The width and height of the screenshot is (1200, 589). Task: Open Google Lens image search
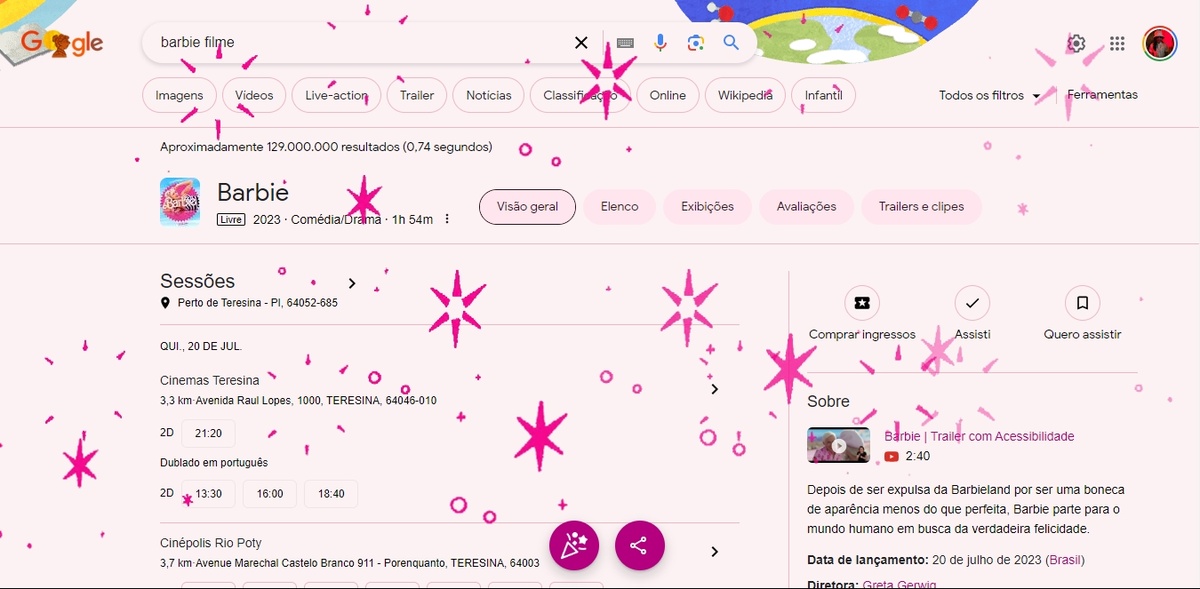(696, 43)
